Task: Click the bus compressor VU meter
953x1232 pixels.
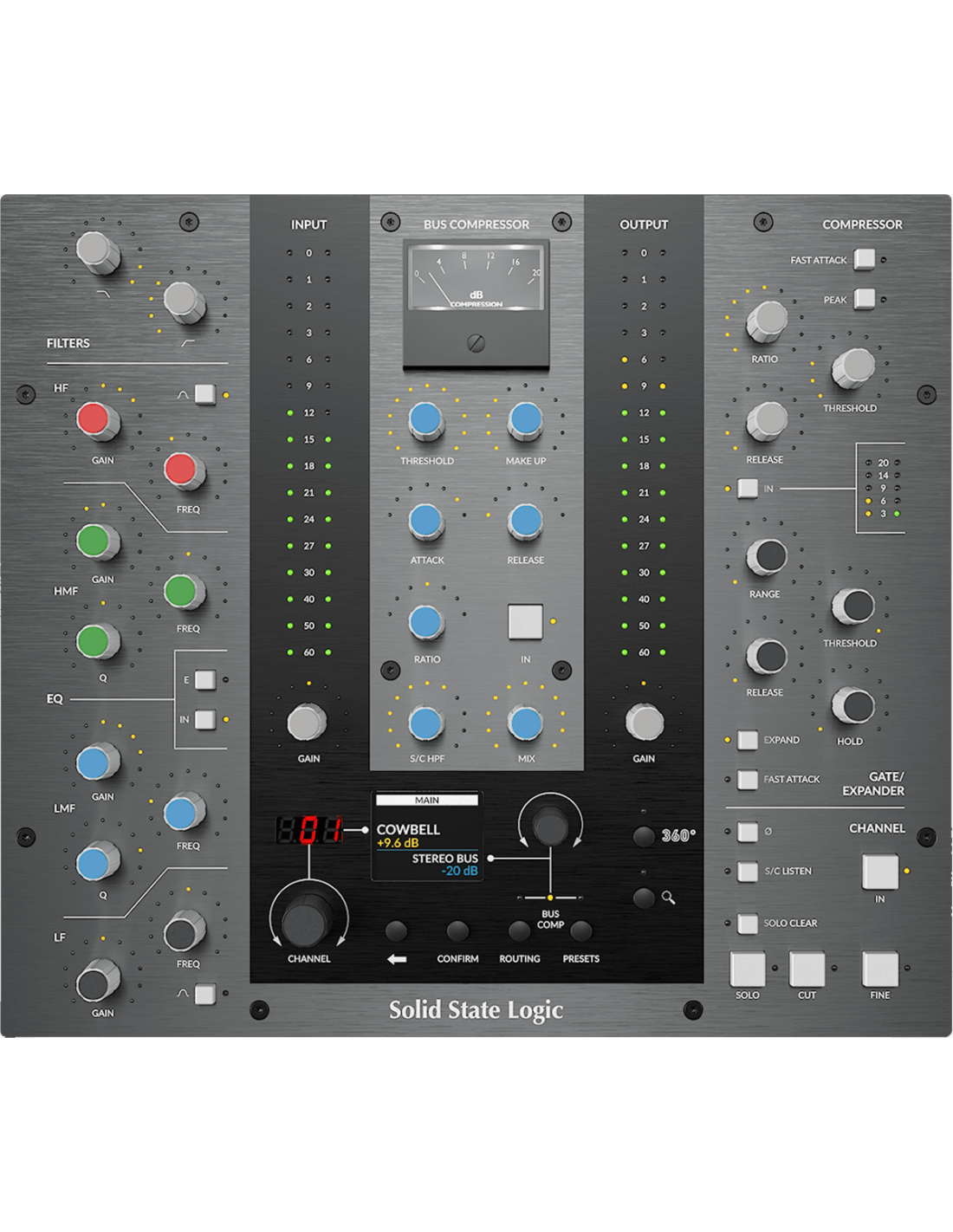Action: (x=476, y=278)
